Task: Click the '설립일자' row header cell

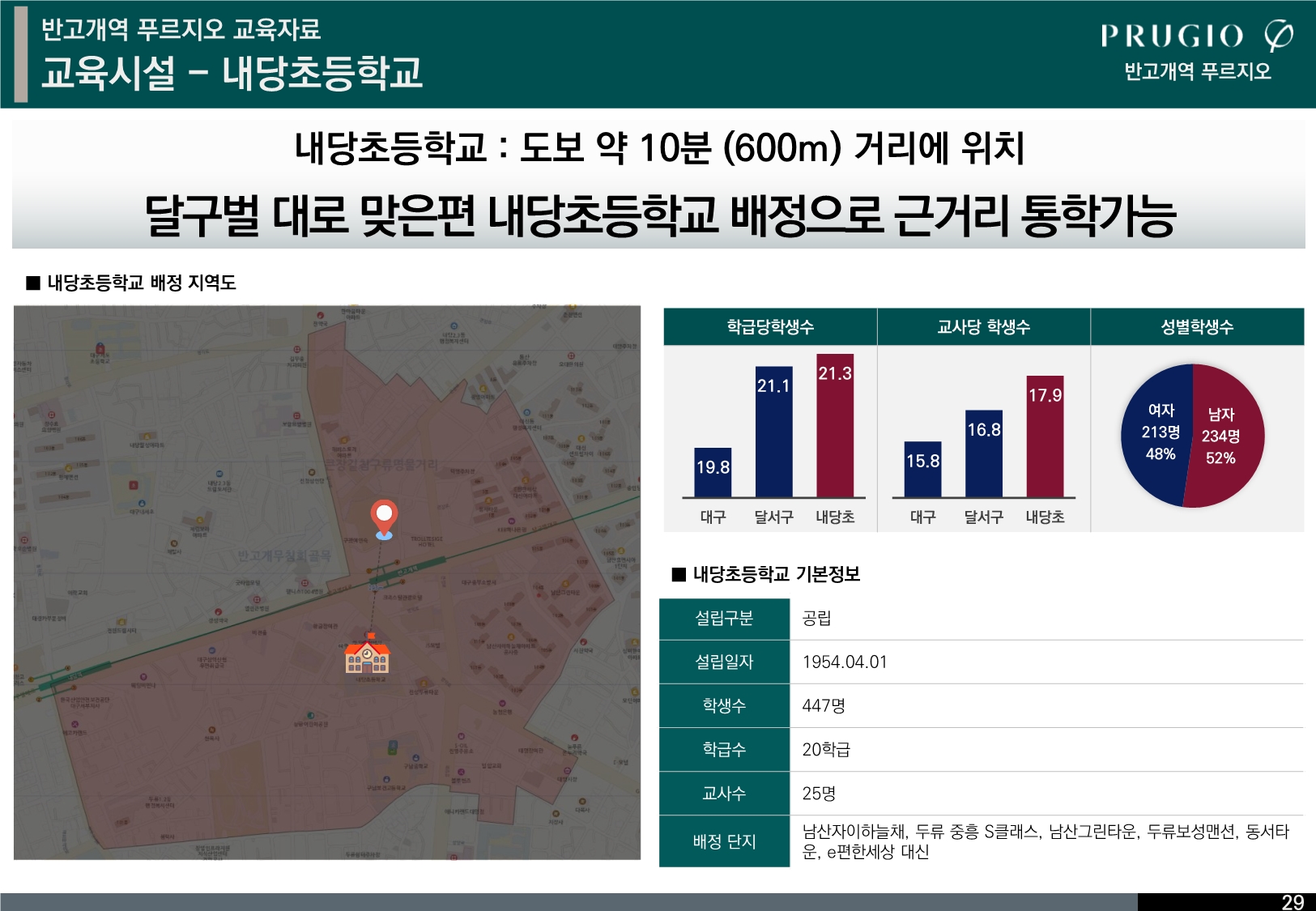Action: point(724,662)
